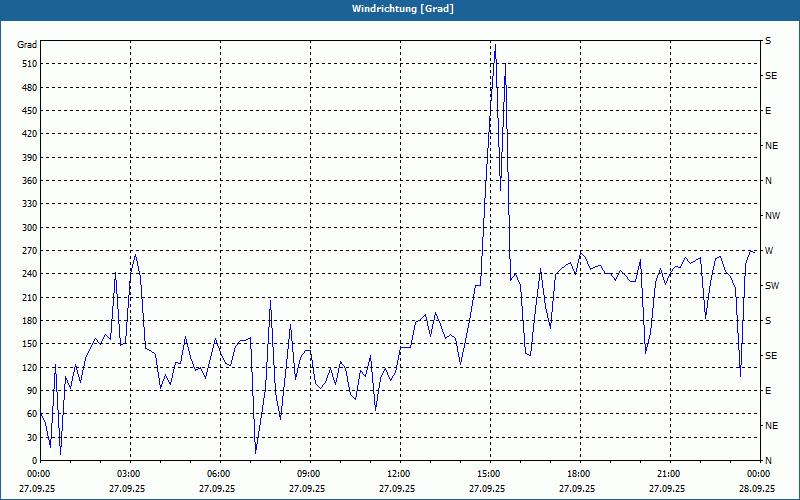
Task: Select the 06:00 time axis label
Action: coord(220,474)
